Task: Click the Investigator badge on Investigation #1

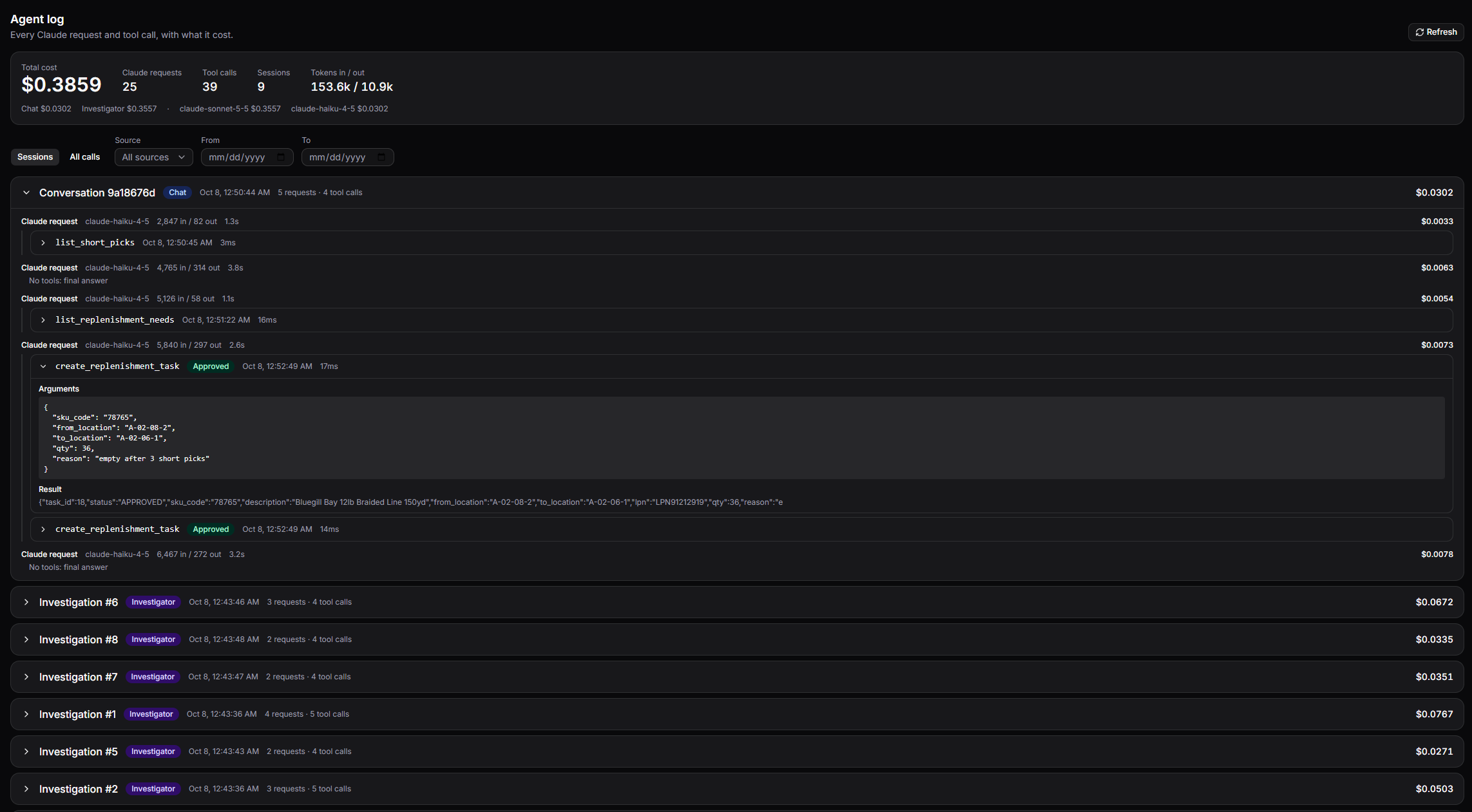Action: click(151, 714)
